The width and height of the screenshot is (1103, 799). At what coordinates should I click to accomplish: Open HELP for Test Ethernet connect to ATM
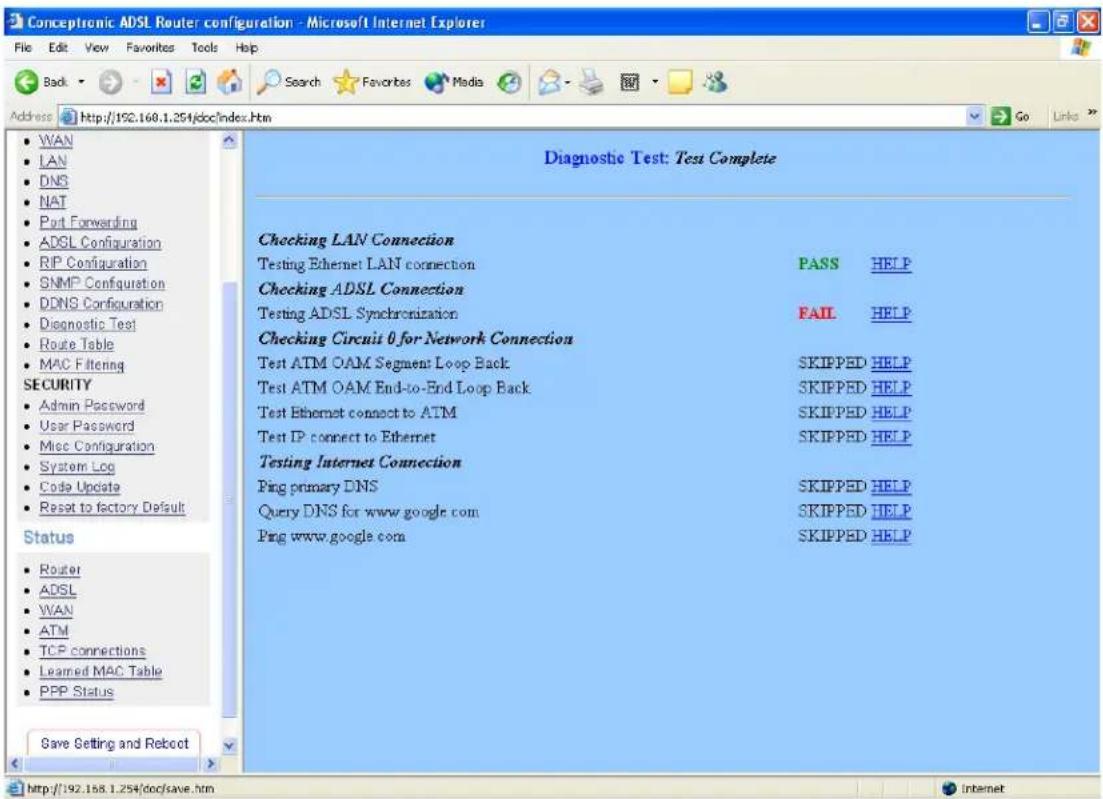pyautogui.click(x=891, y=412)
